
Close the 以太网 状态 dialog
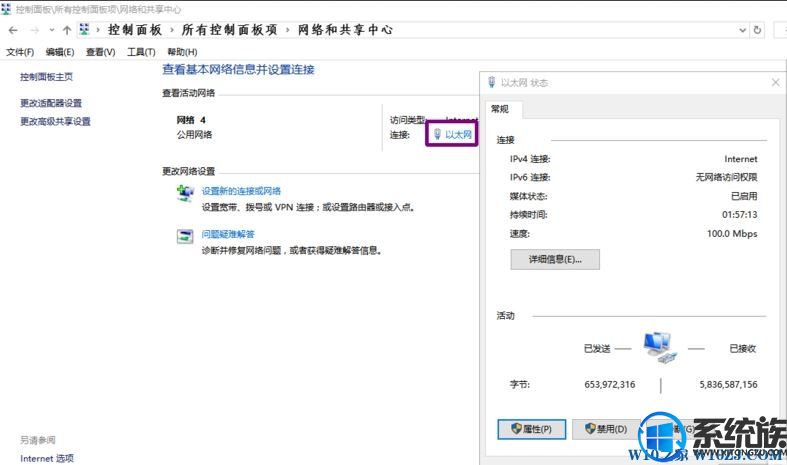tap(775, 82)
